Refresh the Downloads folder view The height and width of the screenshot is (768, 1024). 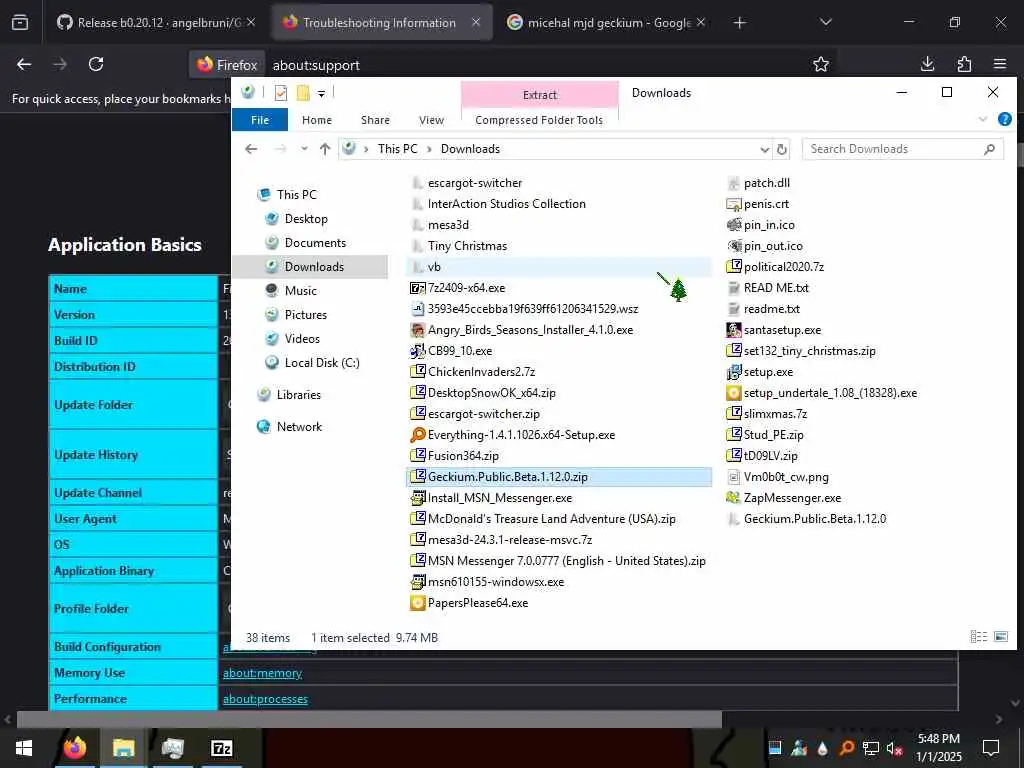(x=782, y=150)
